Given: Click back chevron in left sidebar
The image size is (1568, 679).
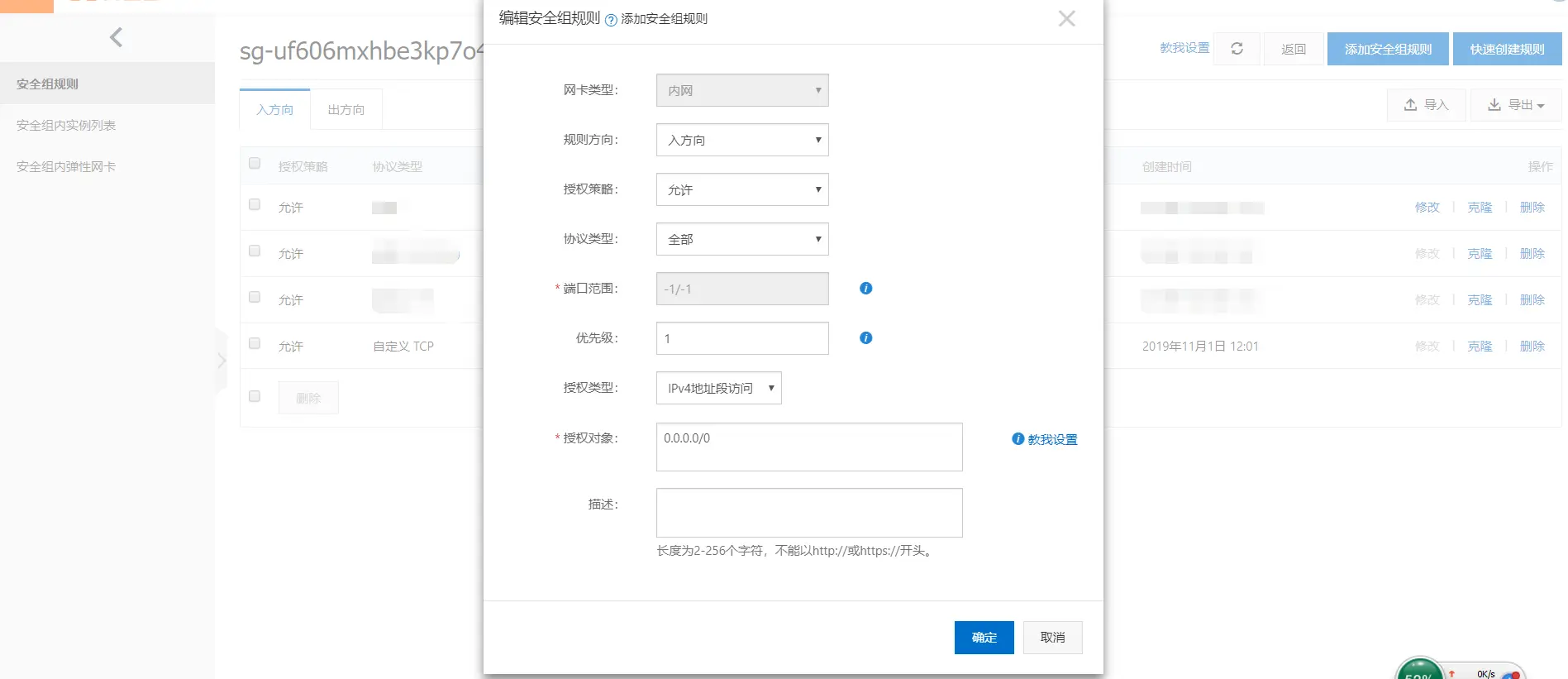Looking at the screenshot, I should [x=116, y=37].
